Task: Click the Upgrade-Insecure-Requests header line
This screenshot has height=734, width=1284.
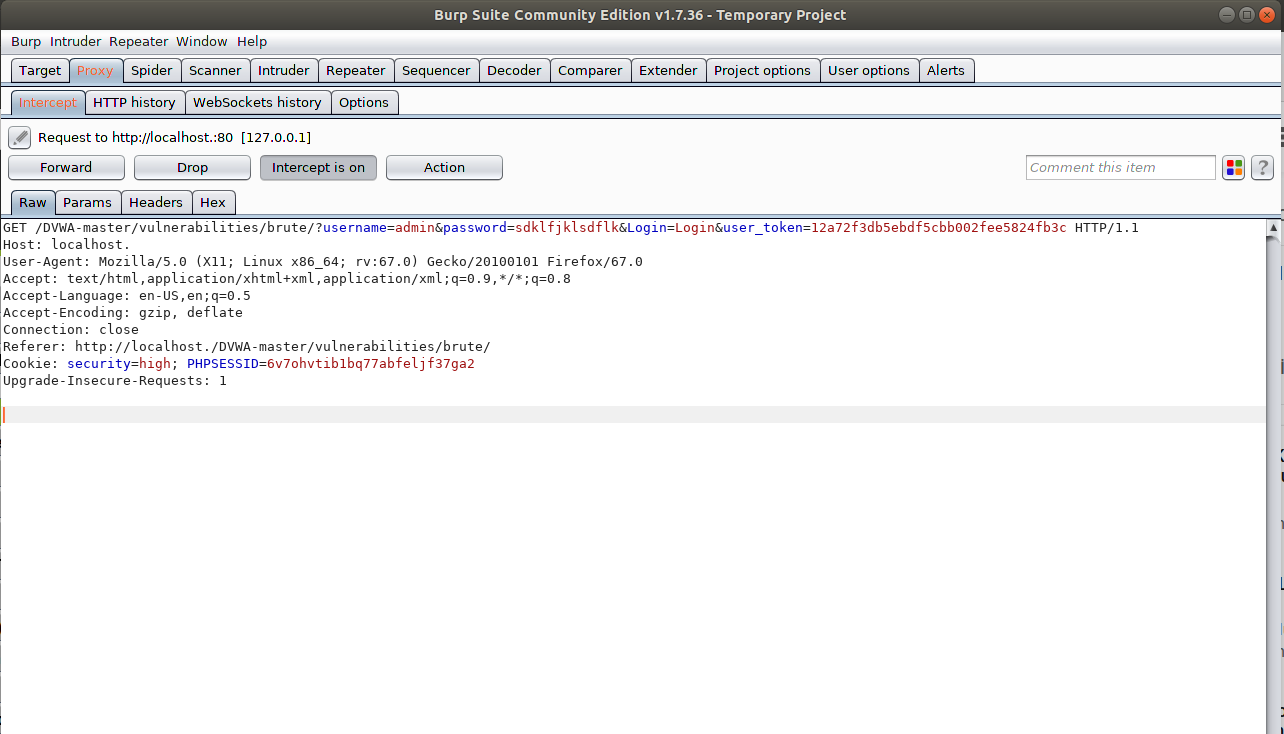Action: click(x=115, y=381)
